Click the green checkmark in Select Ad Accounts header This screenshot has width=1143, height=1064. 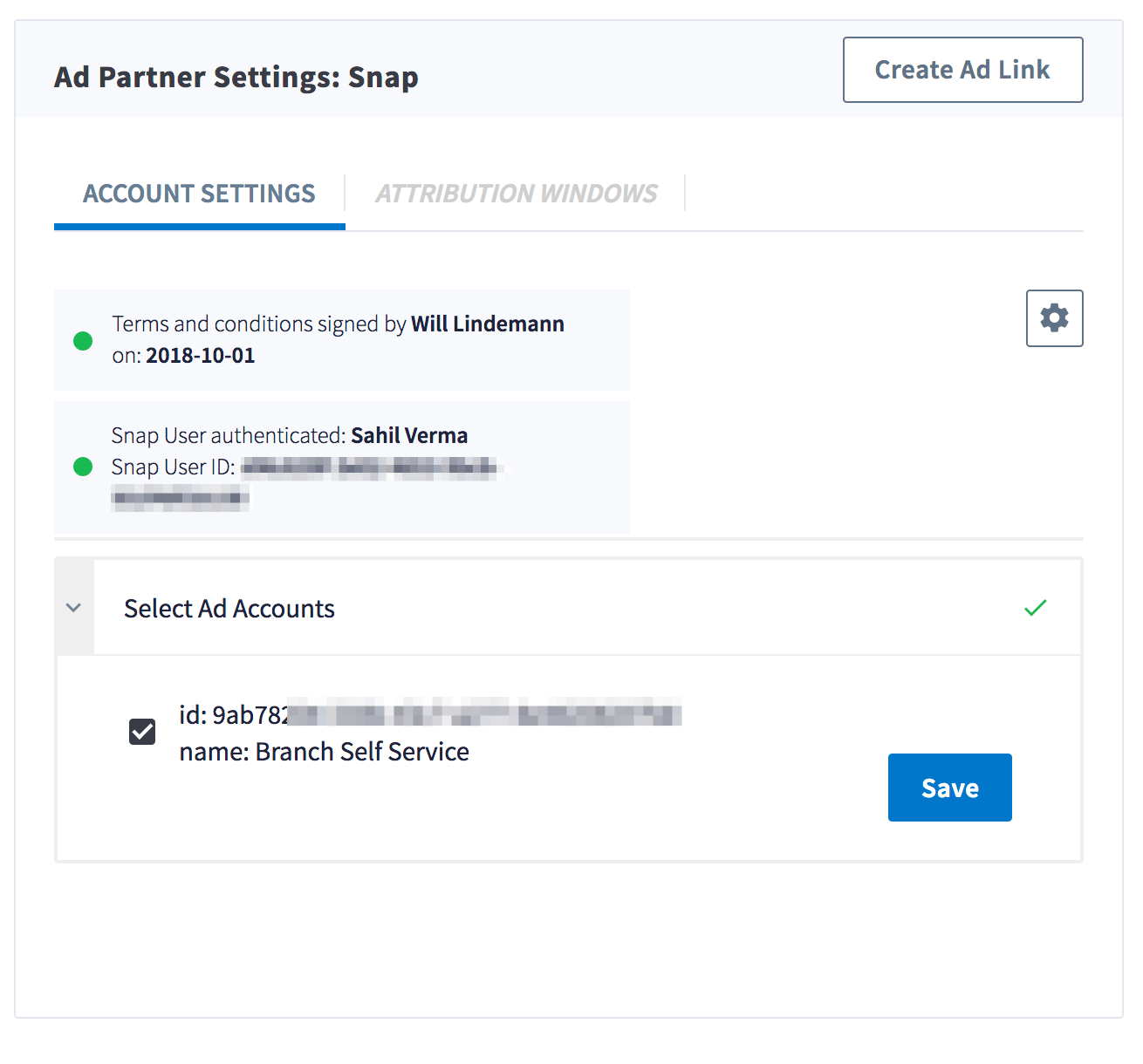coord(1035,607)
